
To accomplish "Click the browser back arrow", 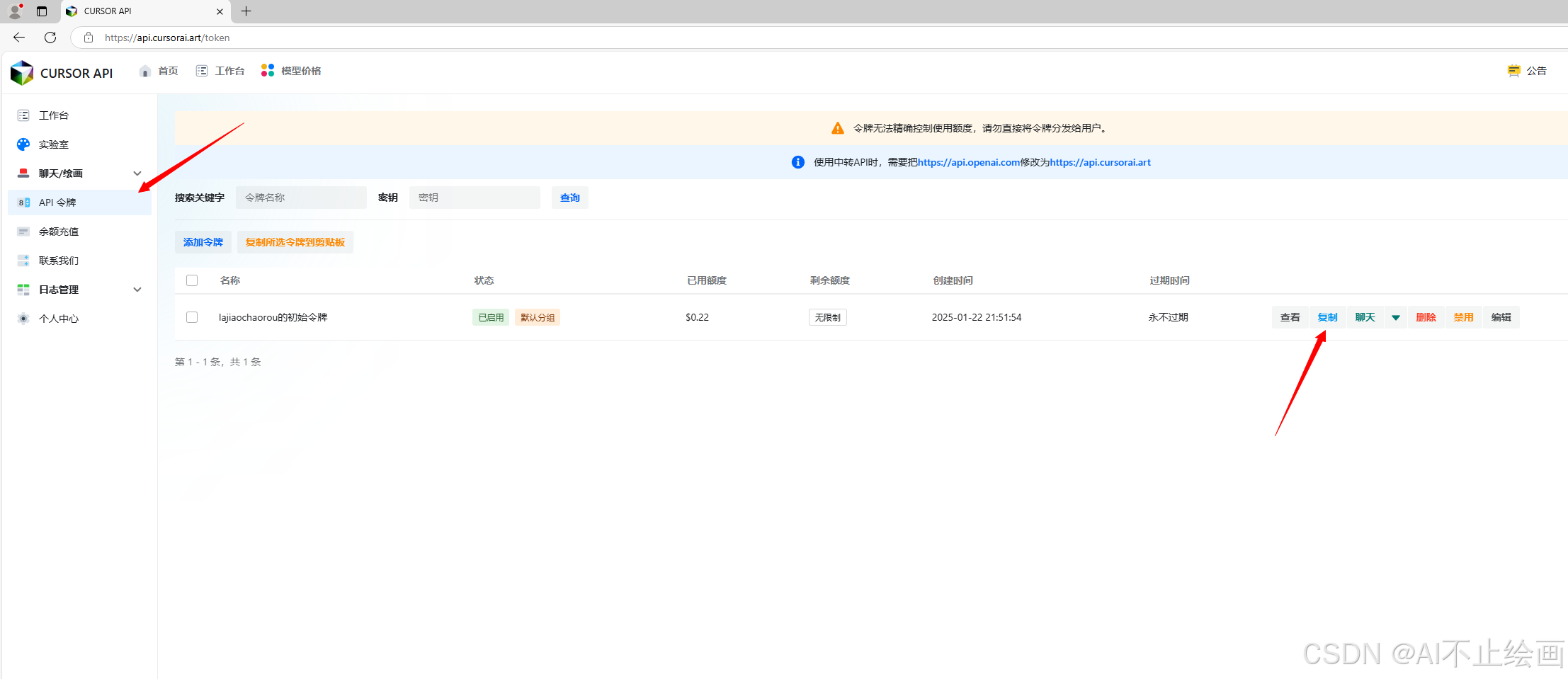I will click(x=19, y=38).
